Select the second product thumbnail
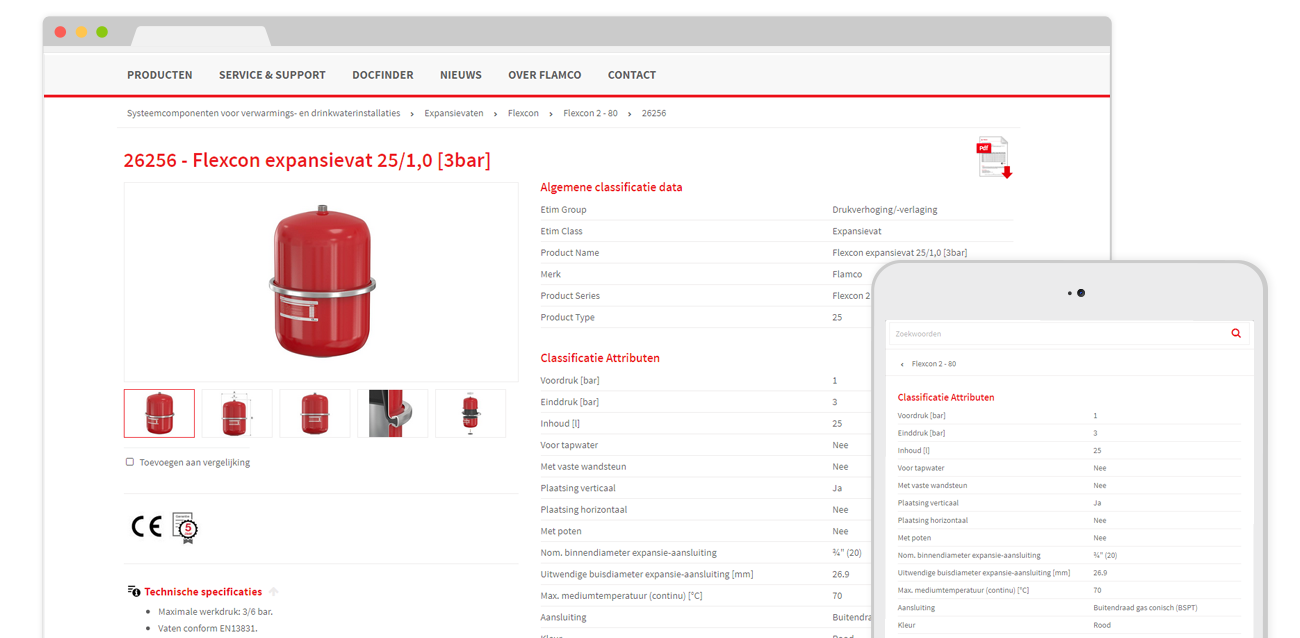 tap(237, 412)
